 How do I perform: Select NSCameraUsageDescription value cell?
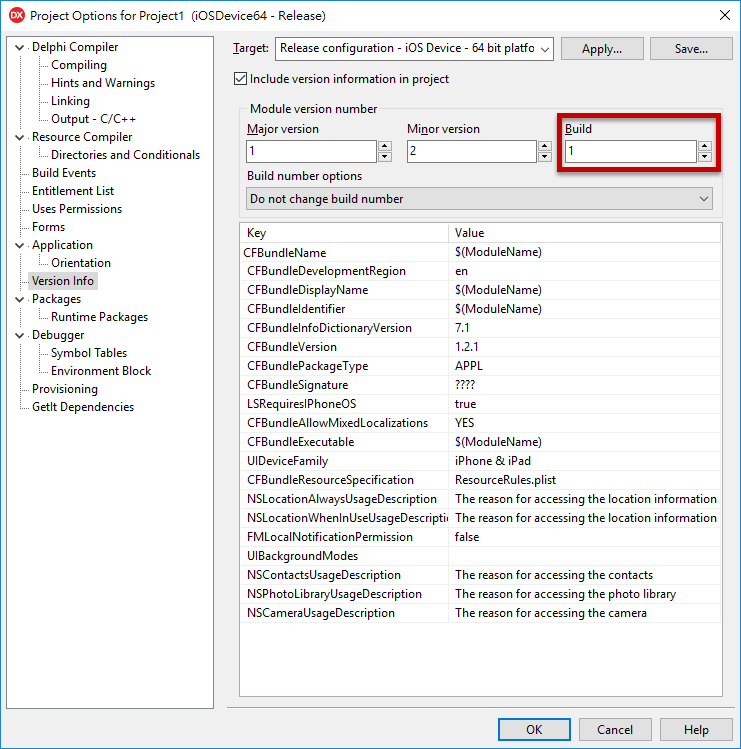(584, 613)
